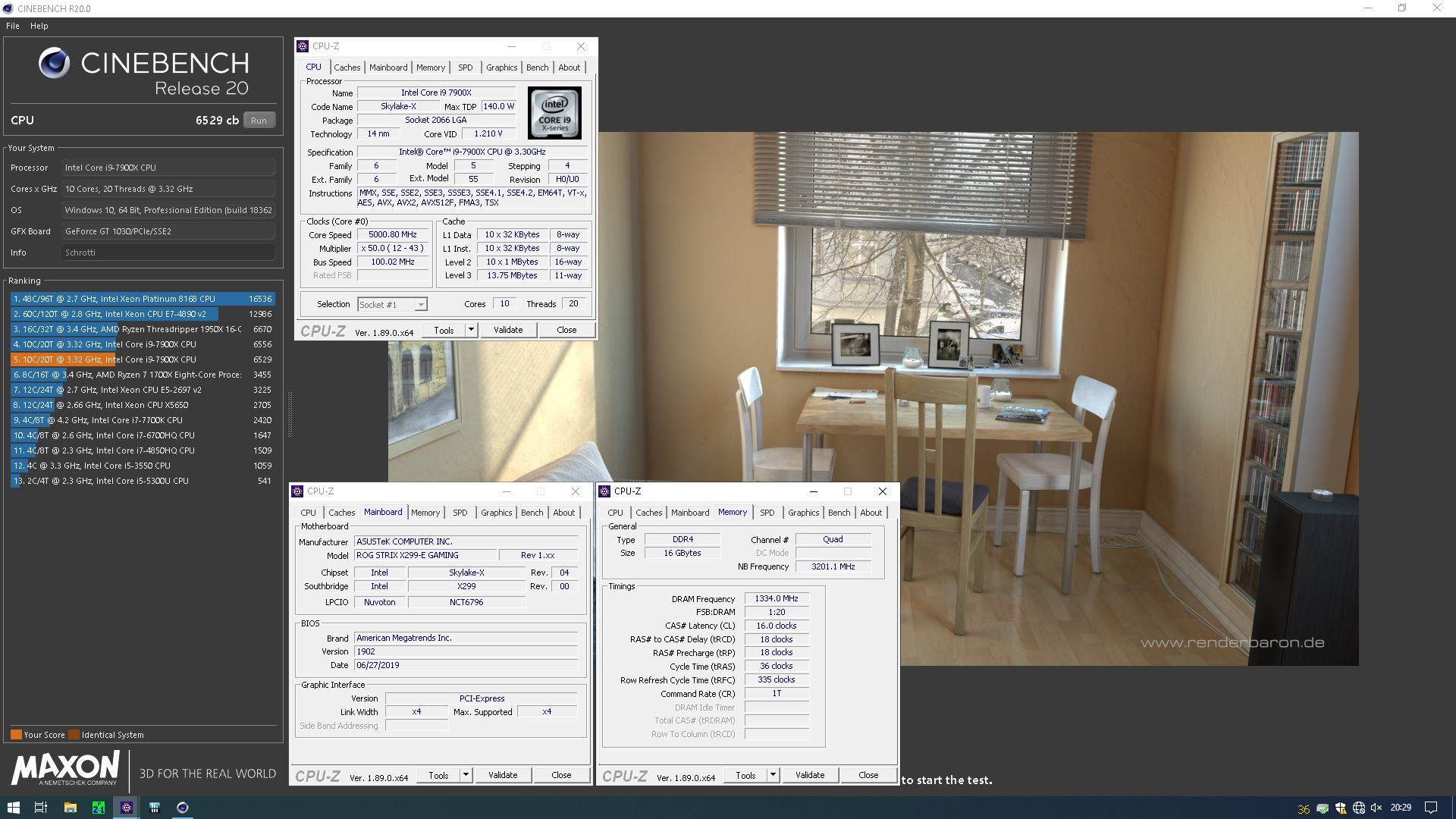
Task: Click Close button in top CPU-Z window
Action: 566,330
